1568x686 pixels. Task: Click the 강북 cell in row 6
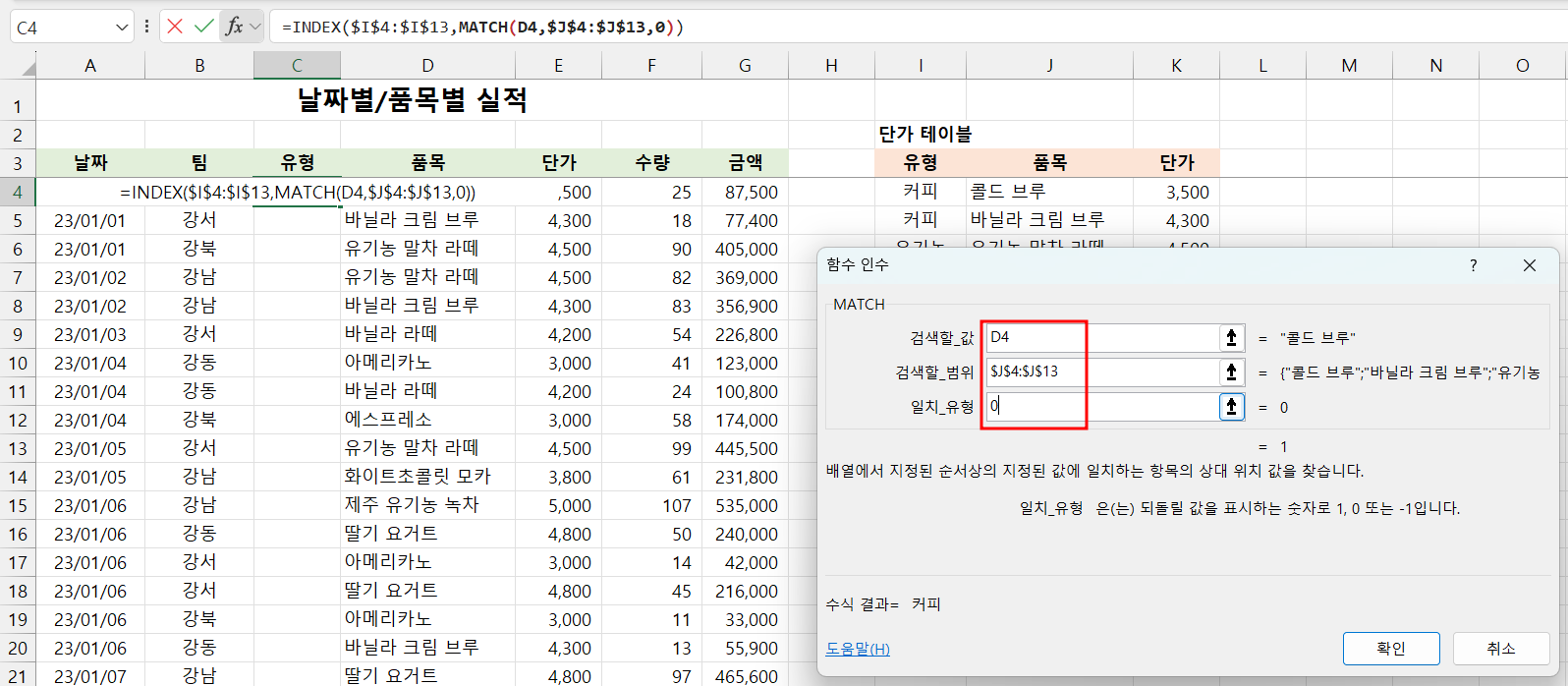(x=199, y=249)
